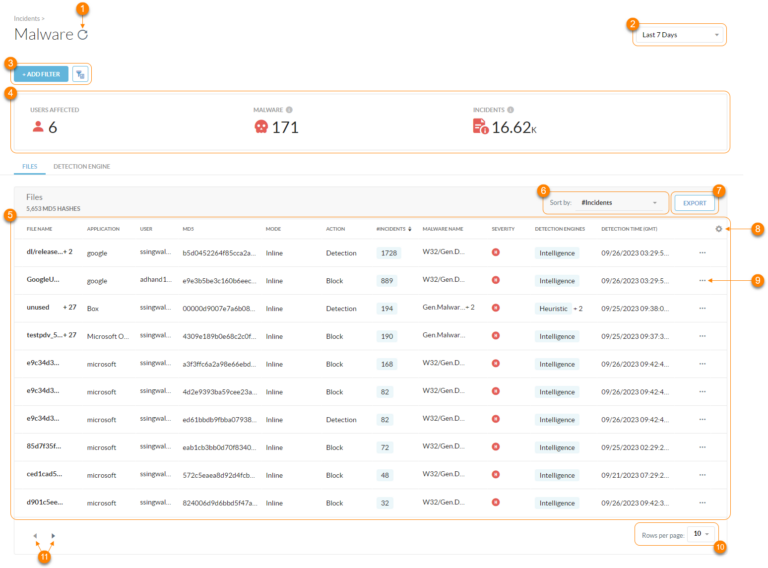Image resolution: width=768 pixels, height=568 pixels.
Task: Click incident count 48
Action: pos(385,475)
